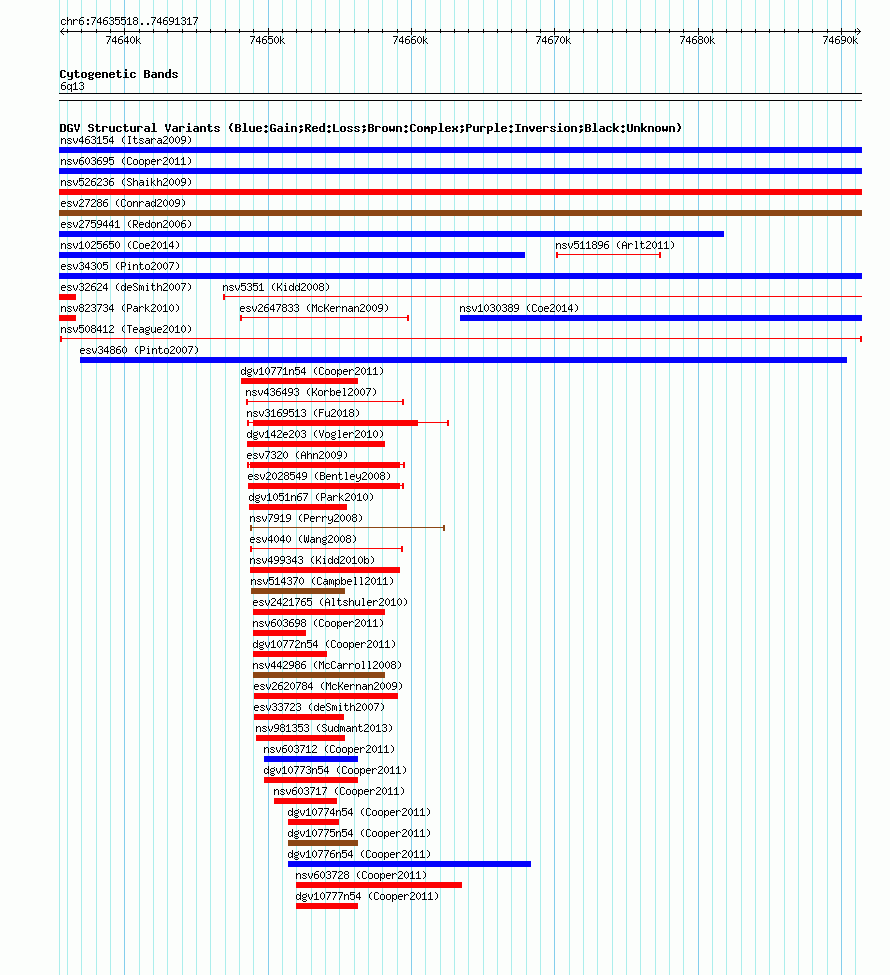Viewport: 890px width, 975px height.
Task: Open the dgv10772n54 (Cooper2011) variant label
Action: 324,644
